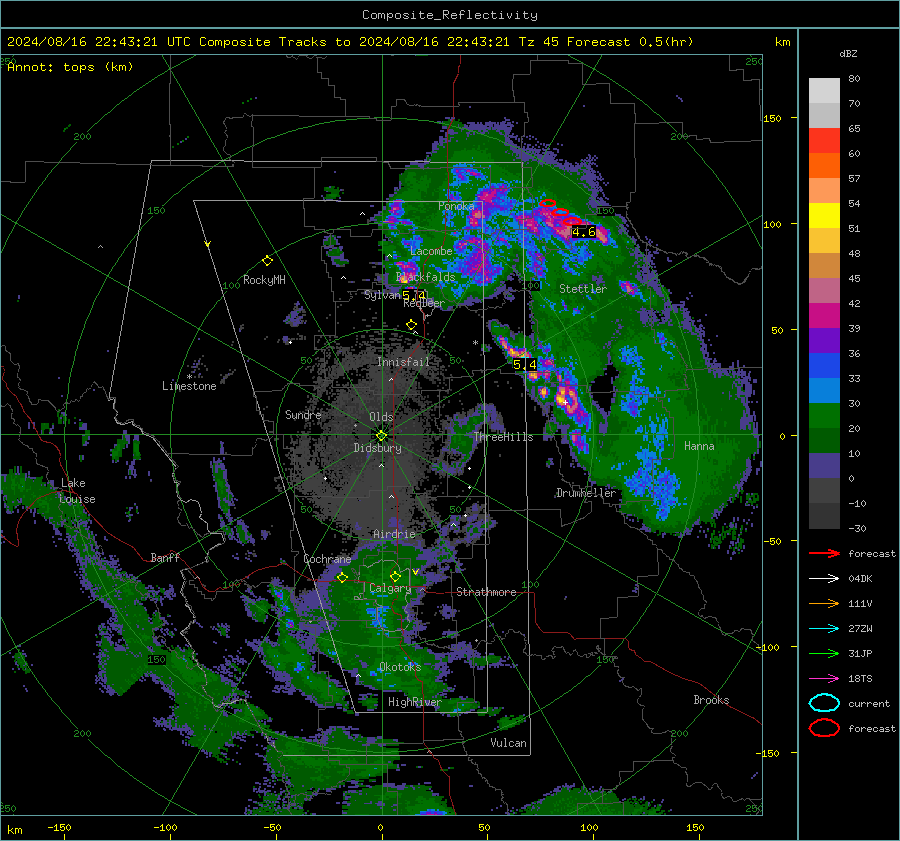Click the Olds town label
The width and height of the screenshot is (900, 841).
[381, 417]
